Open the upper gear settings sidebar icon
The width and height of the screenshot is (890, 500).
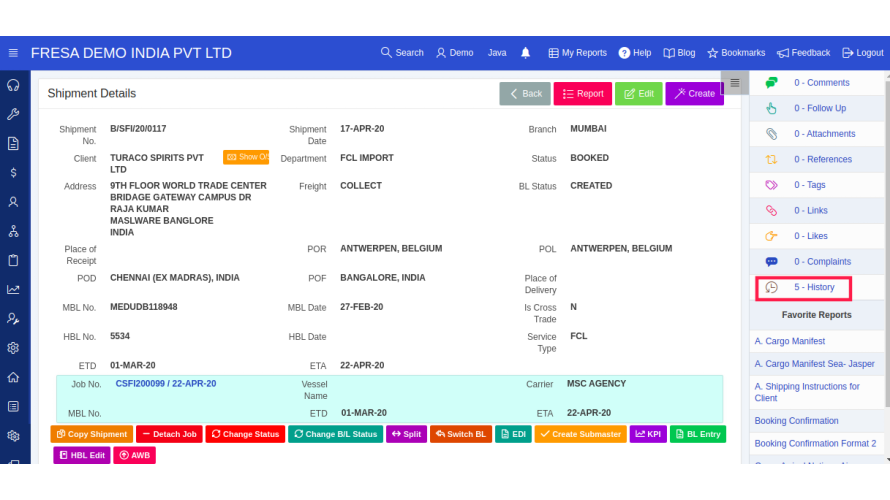(x=13, y=348)
